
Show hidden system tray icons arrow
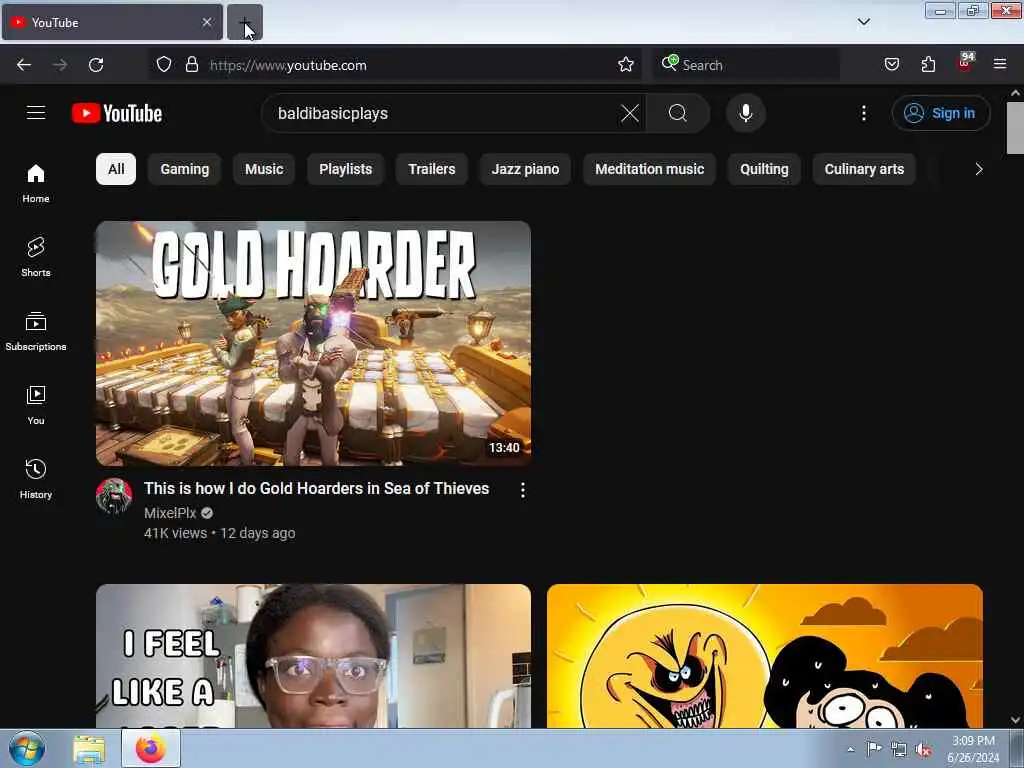850,749
